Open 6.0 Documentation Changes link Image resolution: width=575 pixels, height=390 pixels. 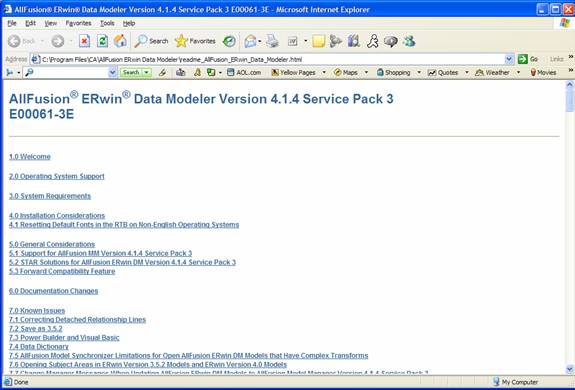[54, 291]
